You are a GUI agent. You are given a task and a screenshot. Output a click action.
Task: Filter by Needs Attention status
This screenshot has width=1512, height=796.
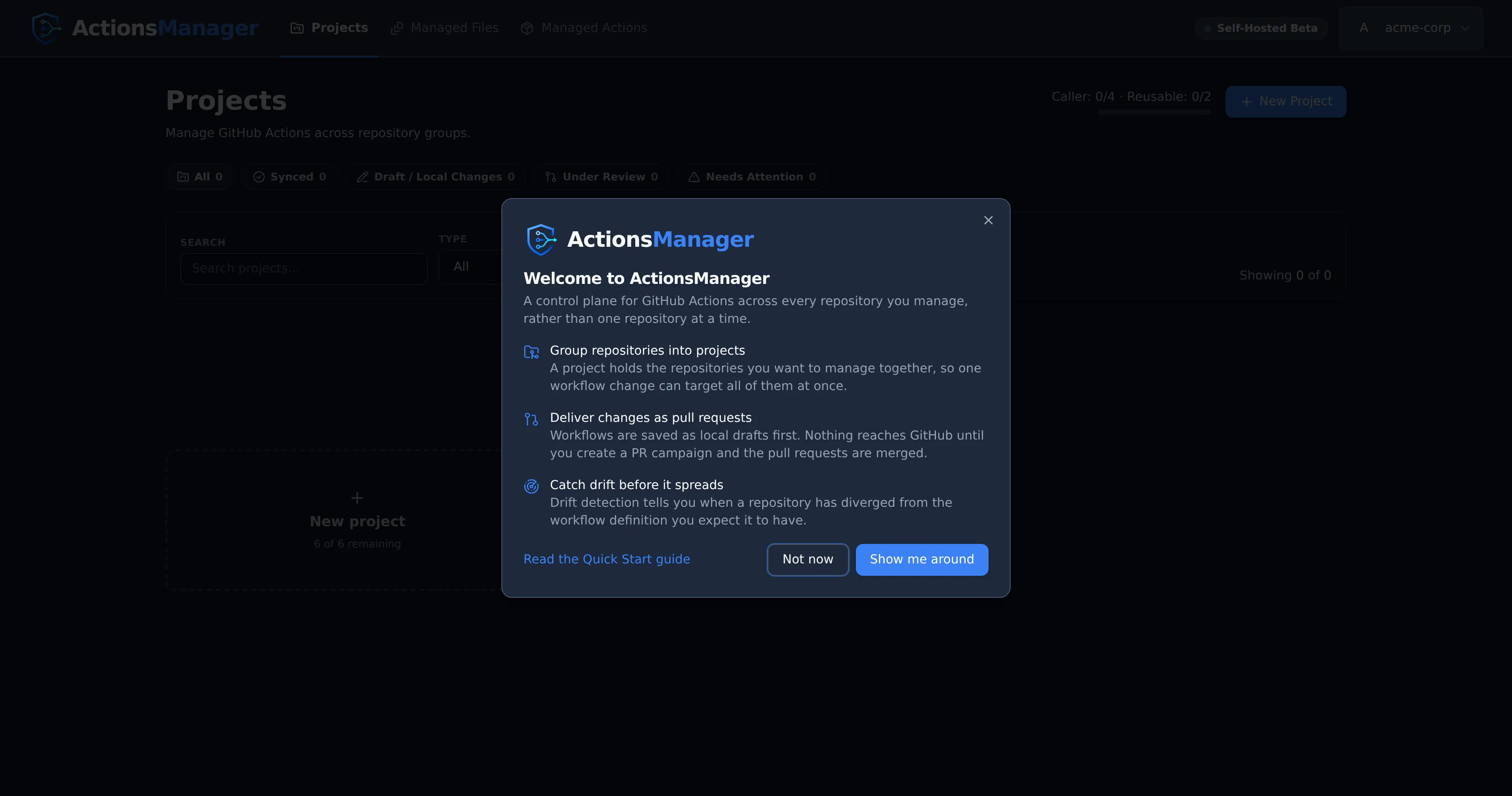click(x=752, y=177)
